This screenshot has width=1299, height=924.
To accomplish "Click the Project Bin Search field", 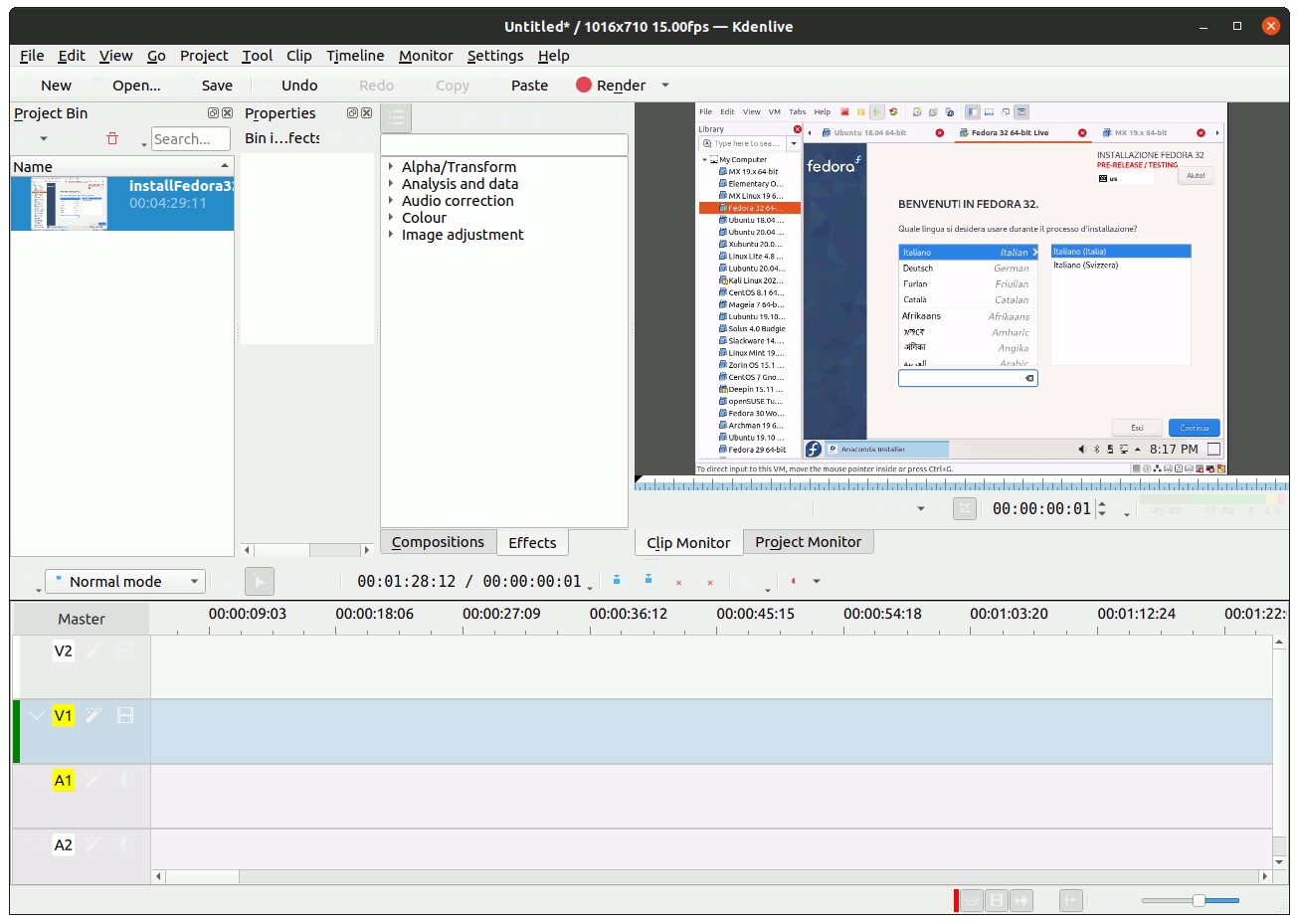I will [x=191, y=139].
